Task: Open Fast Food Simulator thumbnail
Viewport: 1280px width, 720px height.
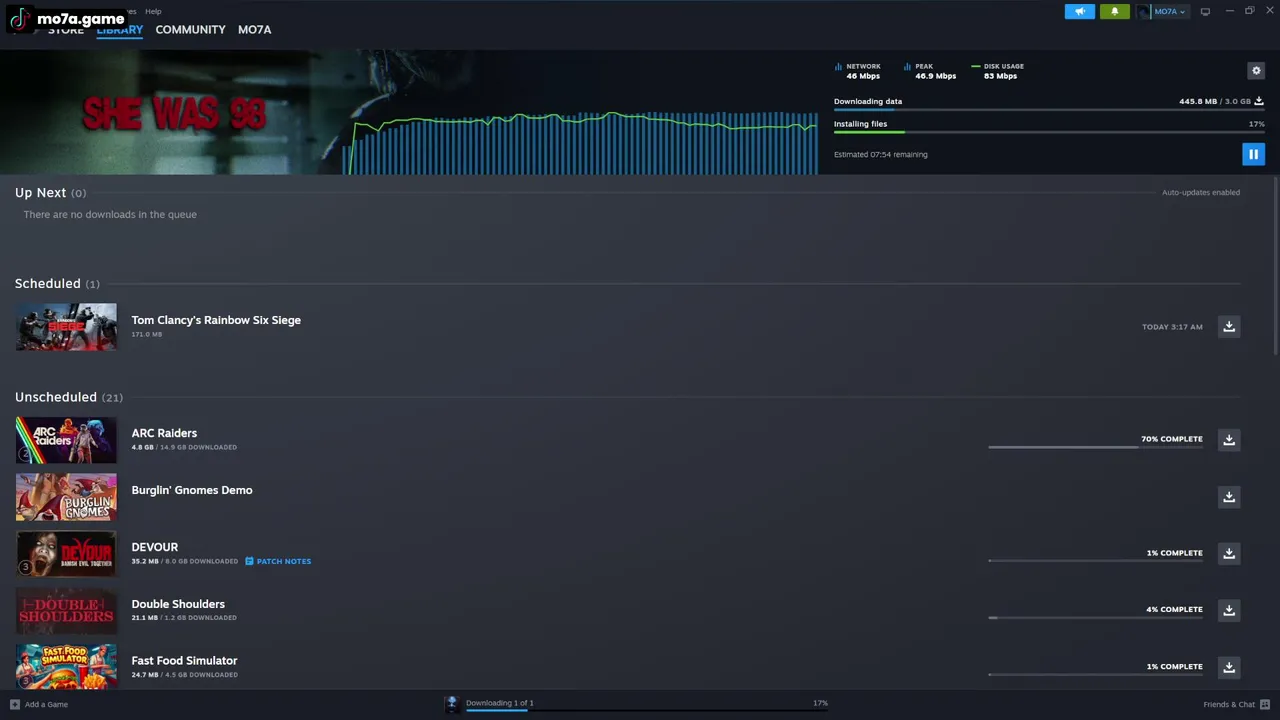Action: (66, 666)
